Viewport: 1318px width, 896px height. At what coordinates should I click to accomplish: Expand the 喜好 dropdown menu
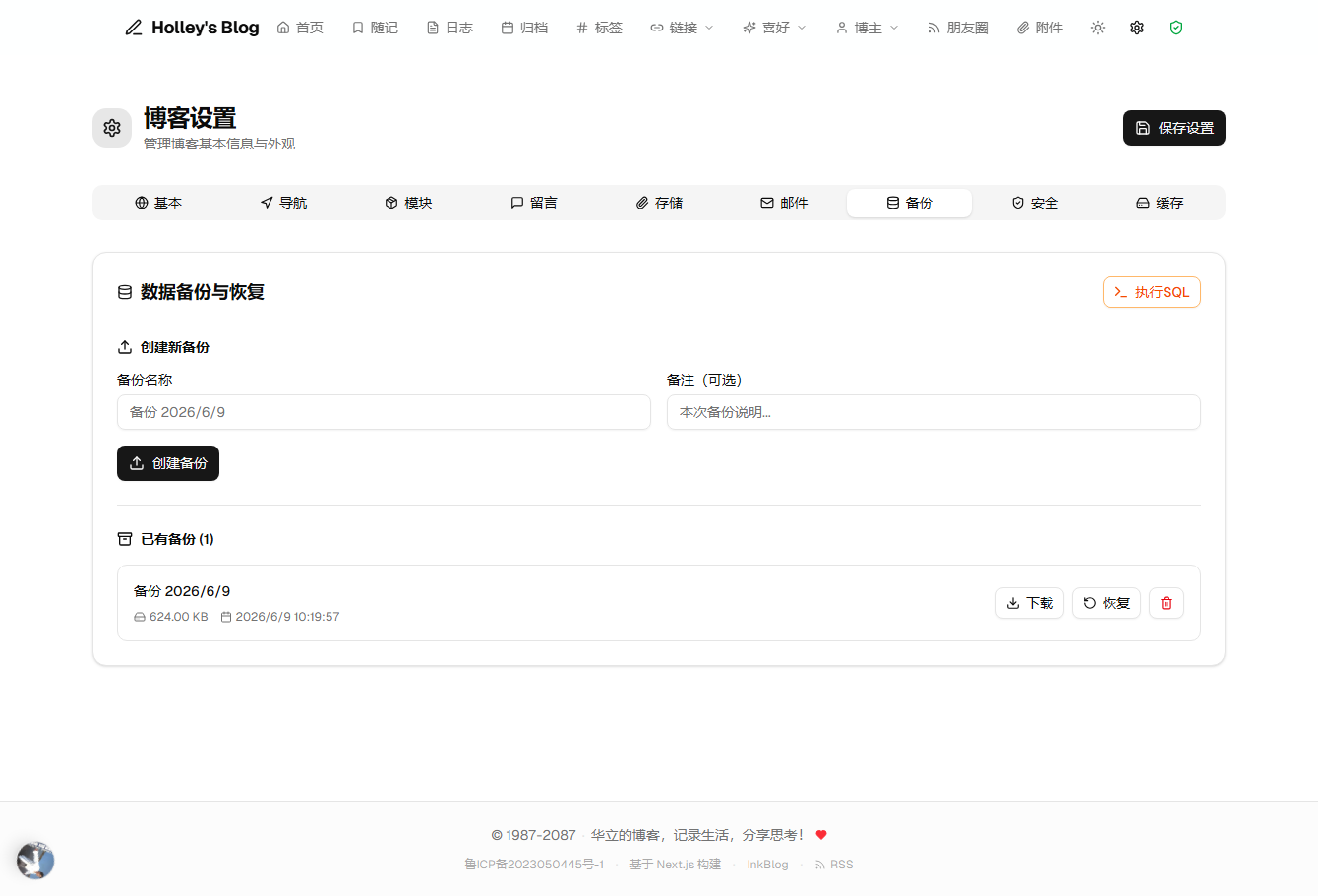(774, 28)
